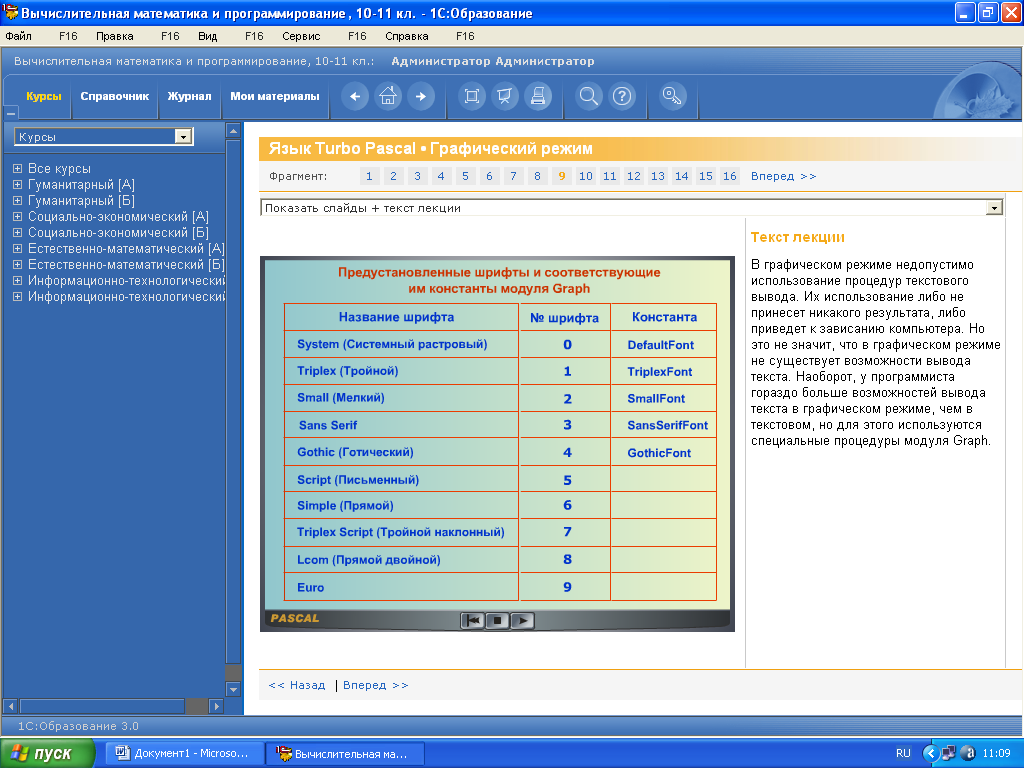Go to fragment 16

(x=729, y=176)
